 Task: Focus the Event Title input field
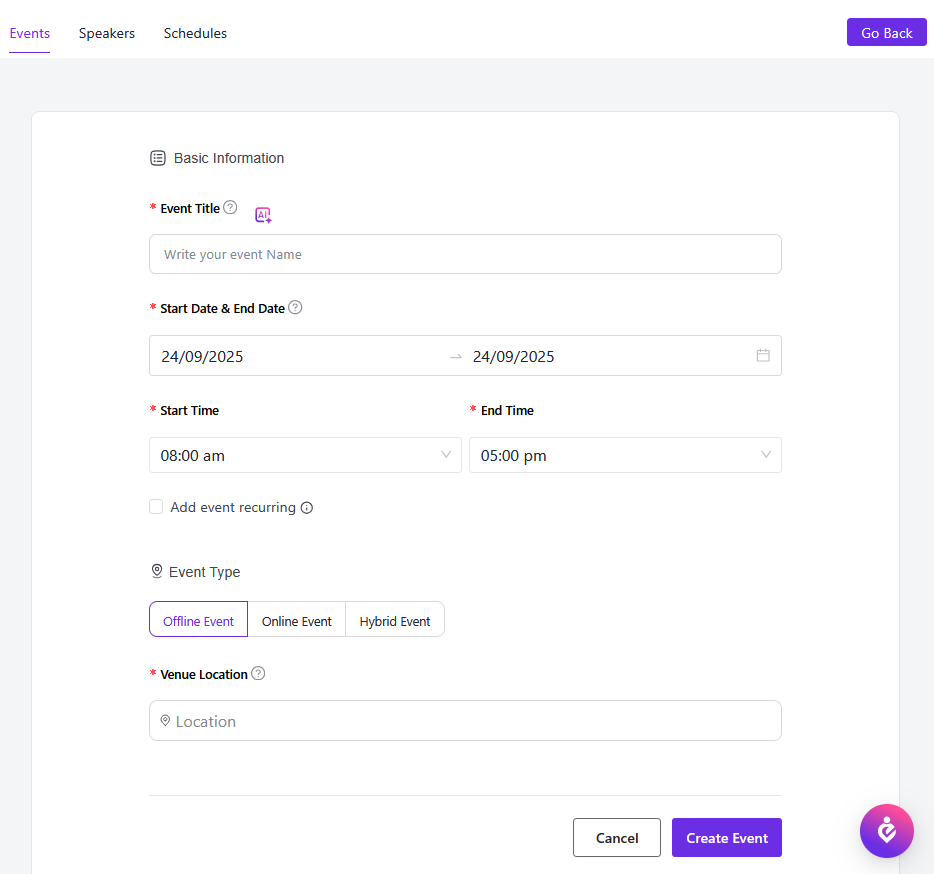[x=465, y=254]
